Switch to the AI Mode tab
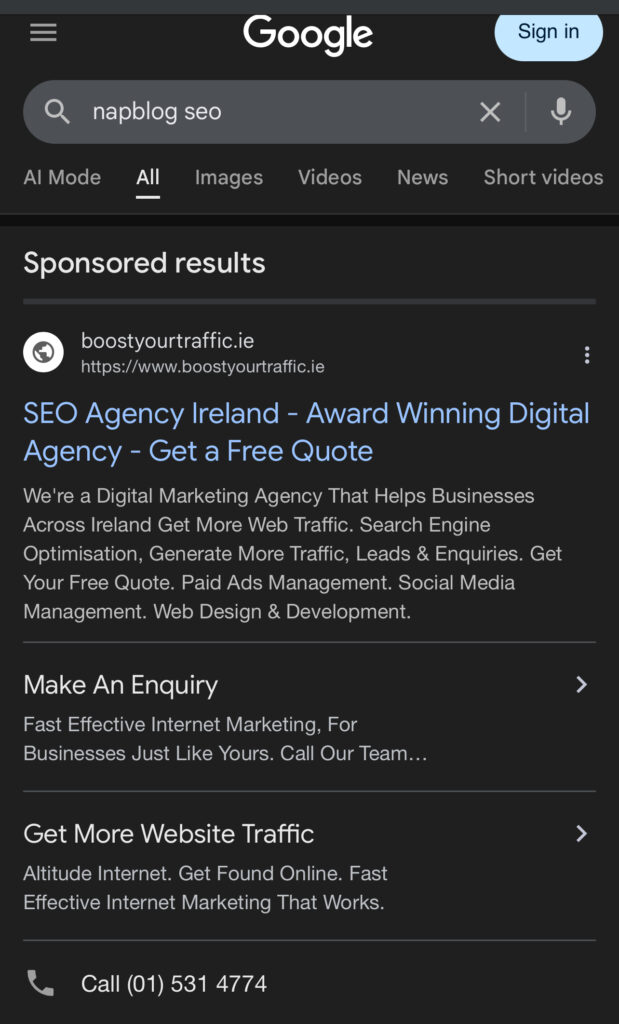Image resolution: width=619 pixels, height=1024 pixels. pyautogui.click(x=62, y=178)
